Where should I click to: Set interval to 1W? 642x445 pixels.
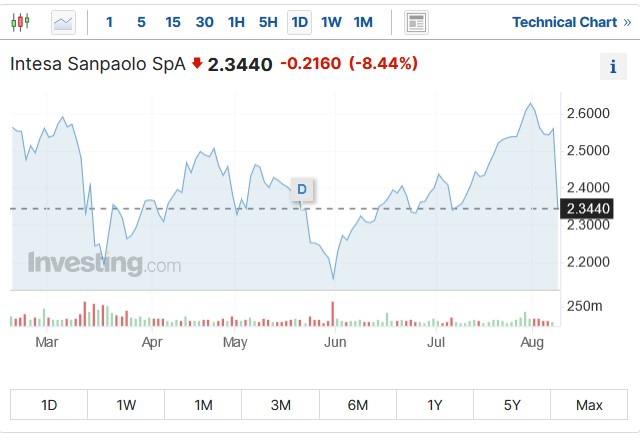click(331, 22)
